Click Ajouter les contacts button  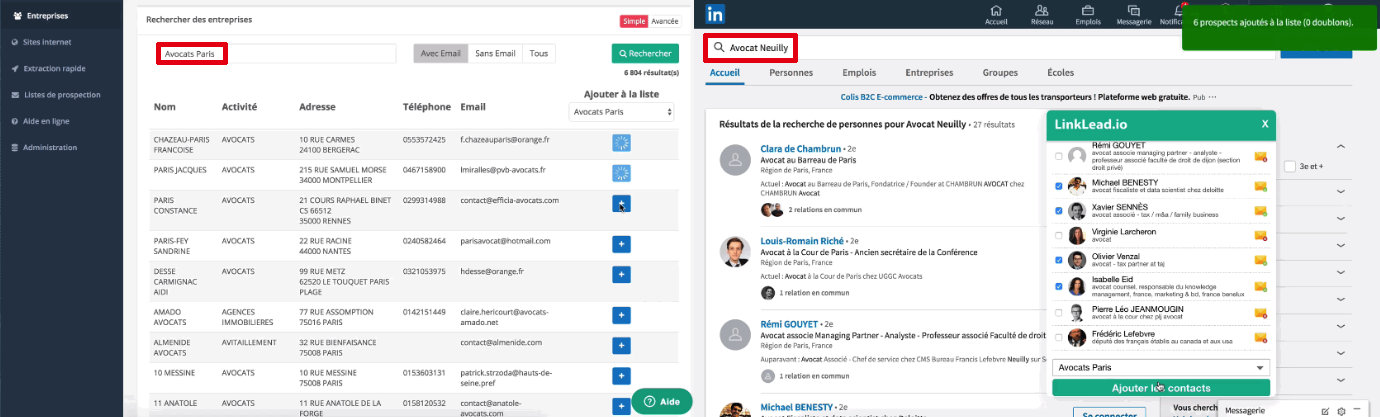click(1161, 388)
